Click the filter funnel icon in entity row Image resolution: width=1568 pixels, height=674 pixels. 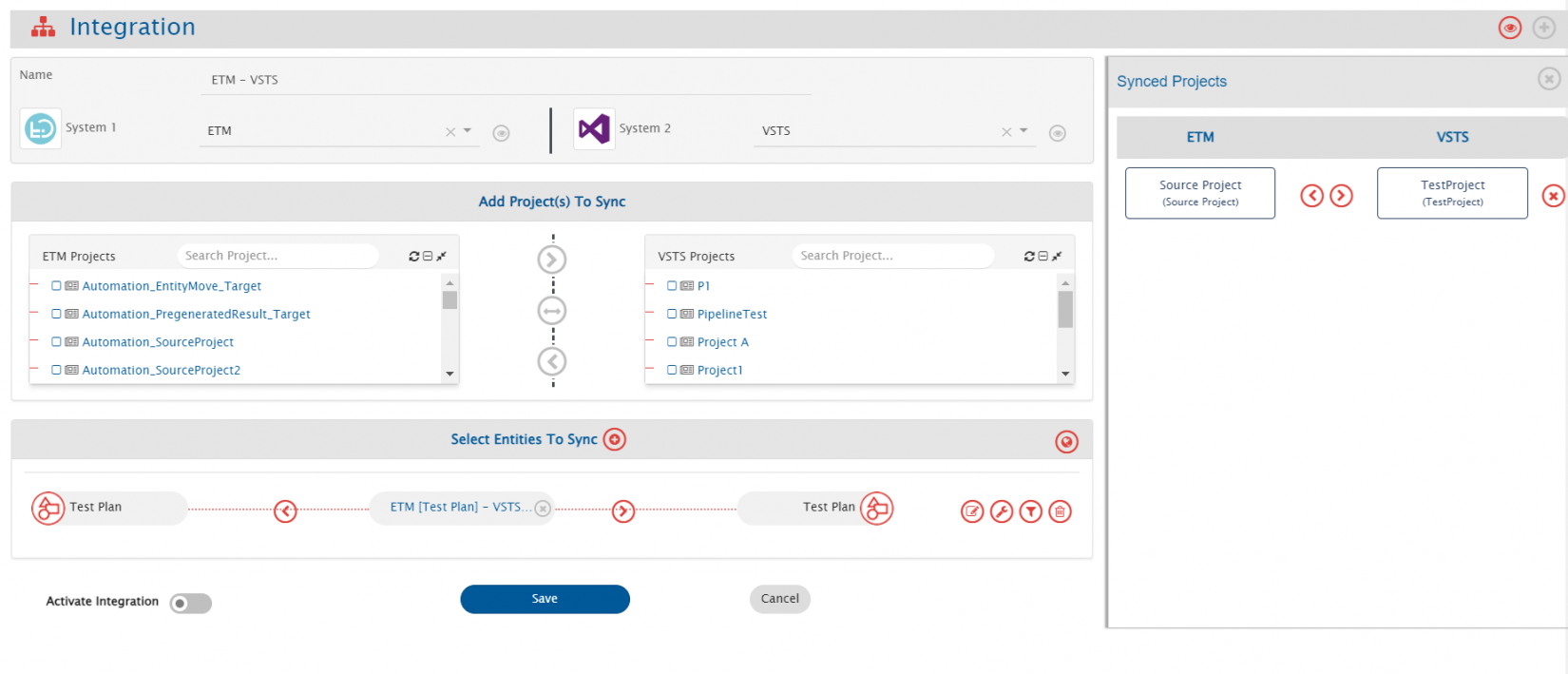pos(1030,511)
